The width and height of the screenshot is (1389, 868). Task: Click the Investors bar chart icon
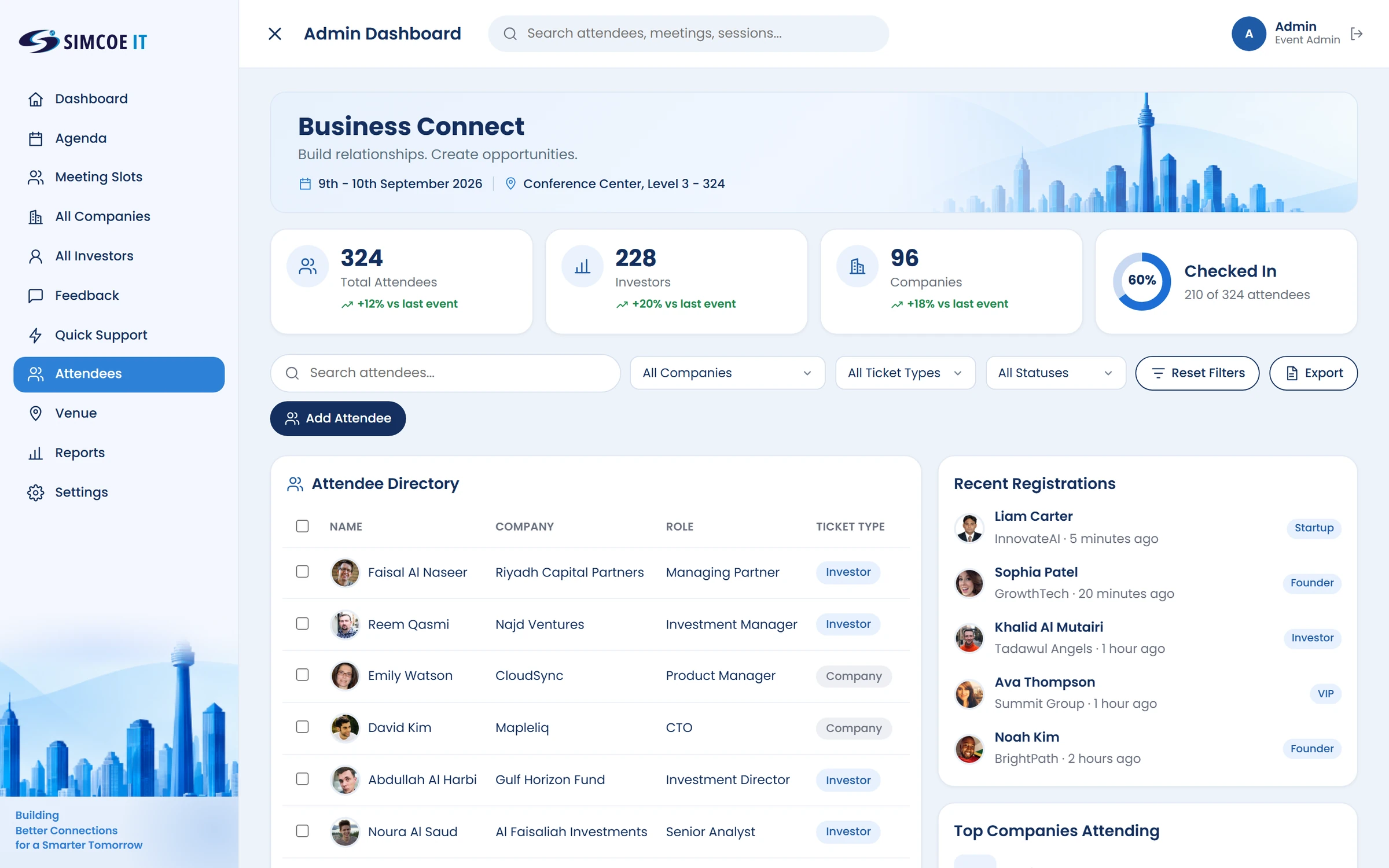pyautogui.click(x=582, y=266)
